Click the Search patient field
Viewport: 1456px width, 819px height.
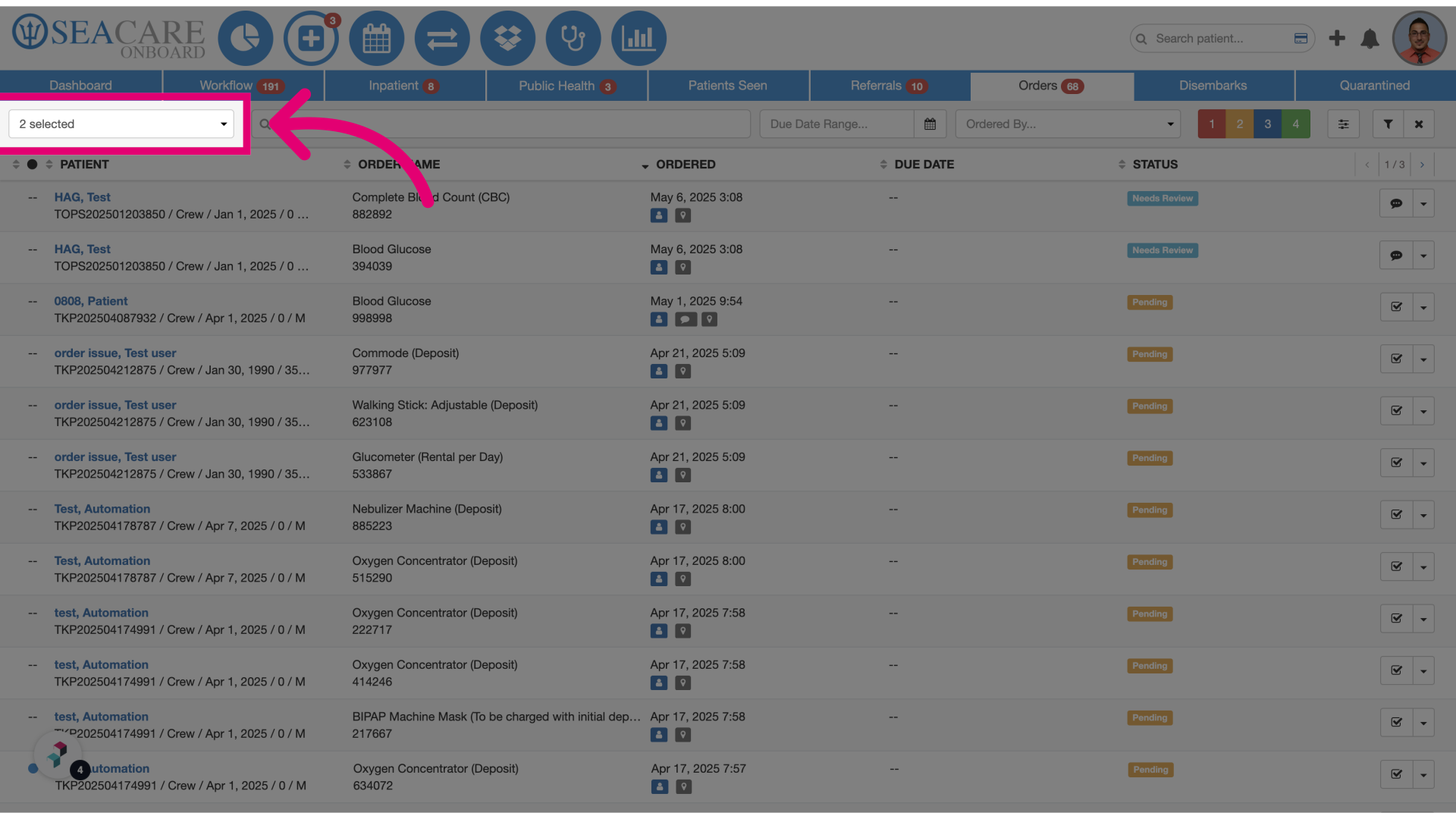(x=1221, y=39)
